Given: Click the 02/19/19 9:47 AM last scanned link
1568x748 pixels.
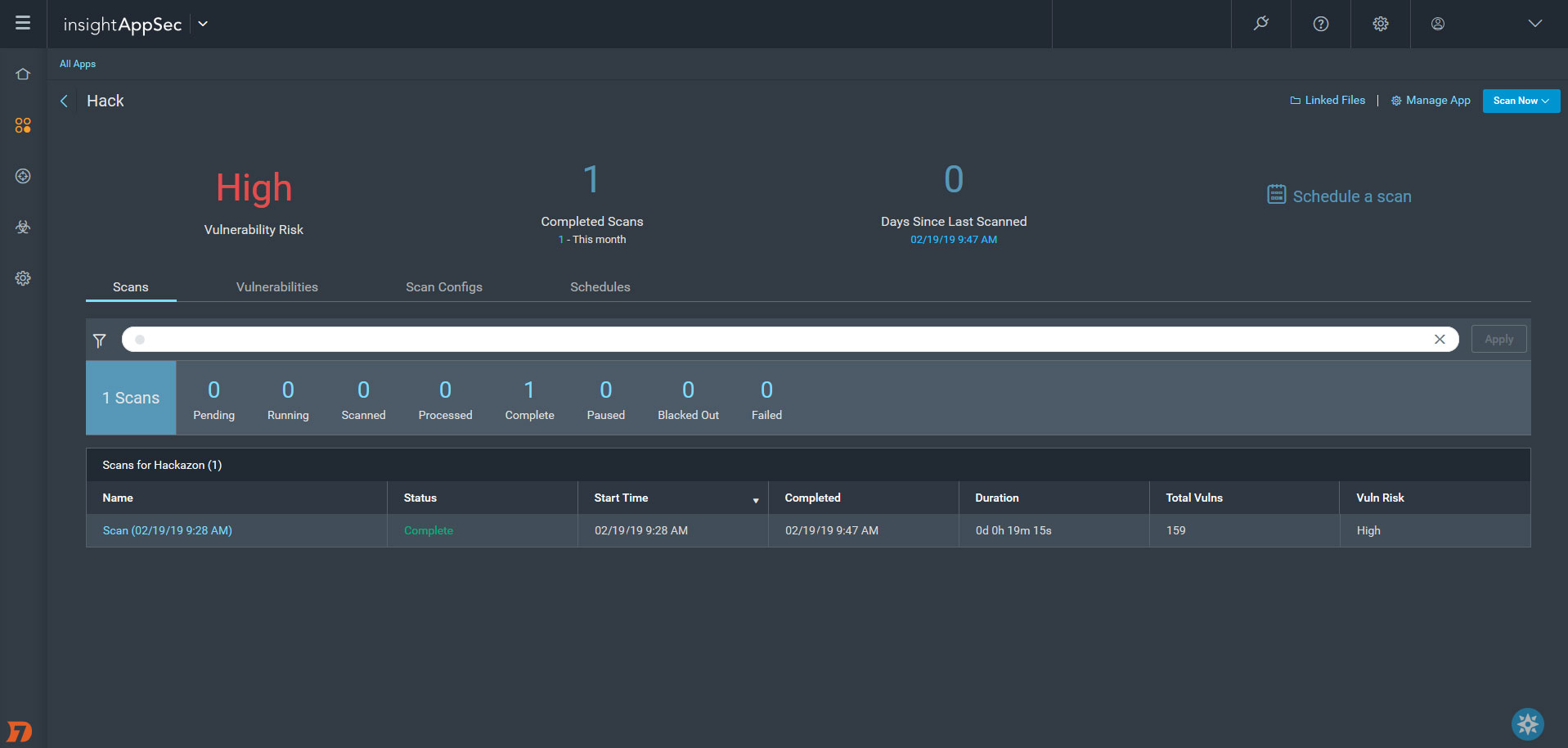Looking at the screenshot, I should coord(954,240).
